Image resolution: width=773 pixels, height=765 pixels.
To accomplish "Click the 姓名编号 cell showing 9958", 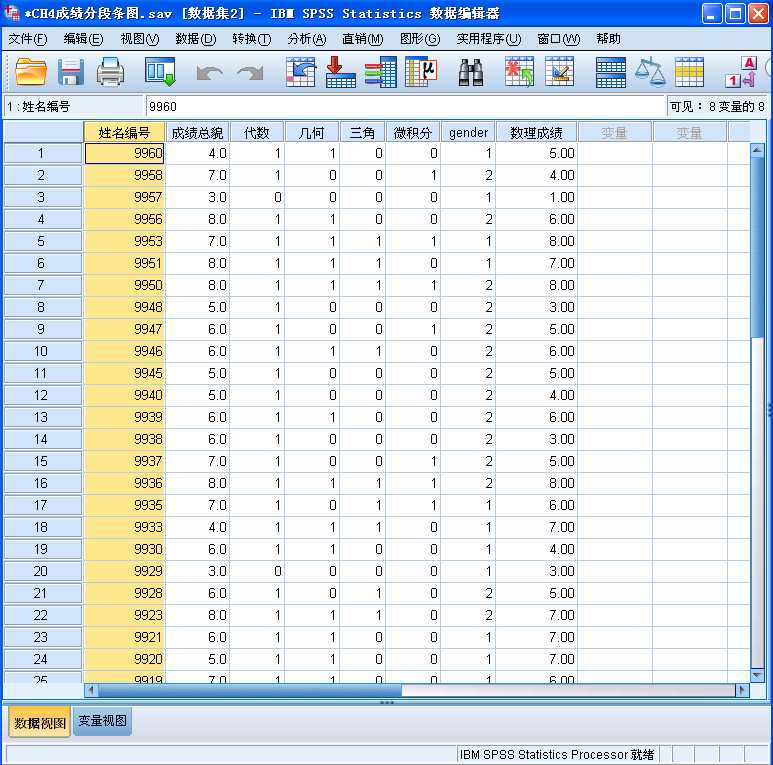I will (124, 175).
